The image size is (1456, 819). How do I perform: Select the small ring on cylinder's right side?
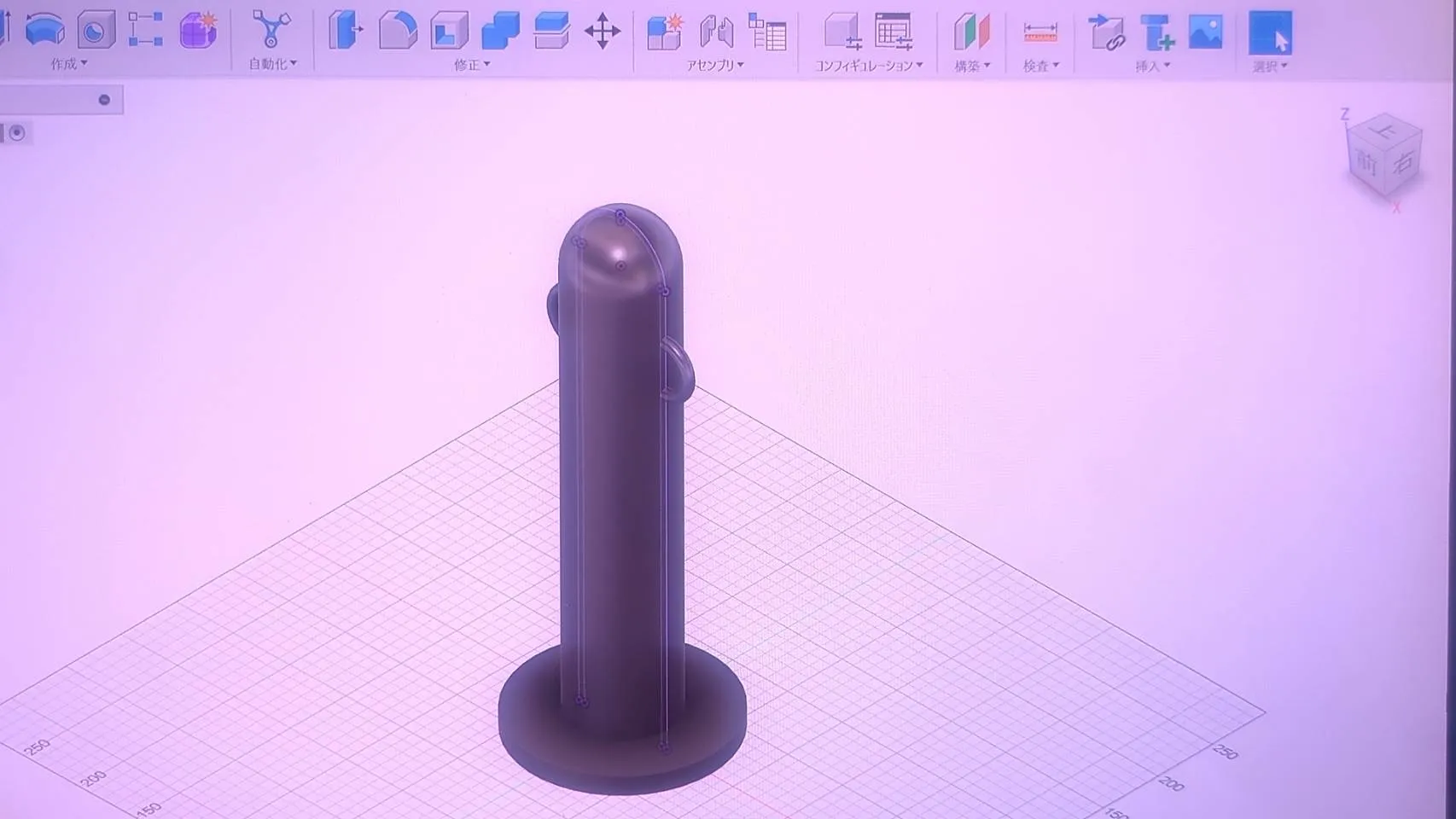tap(680, 369)
